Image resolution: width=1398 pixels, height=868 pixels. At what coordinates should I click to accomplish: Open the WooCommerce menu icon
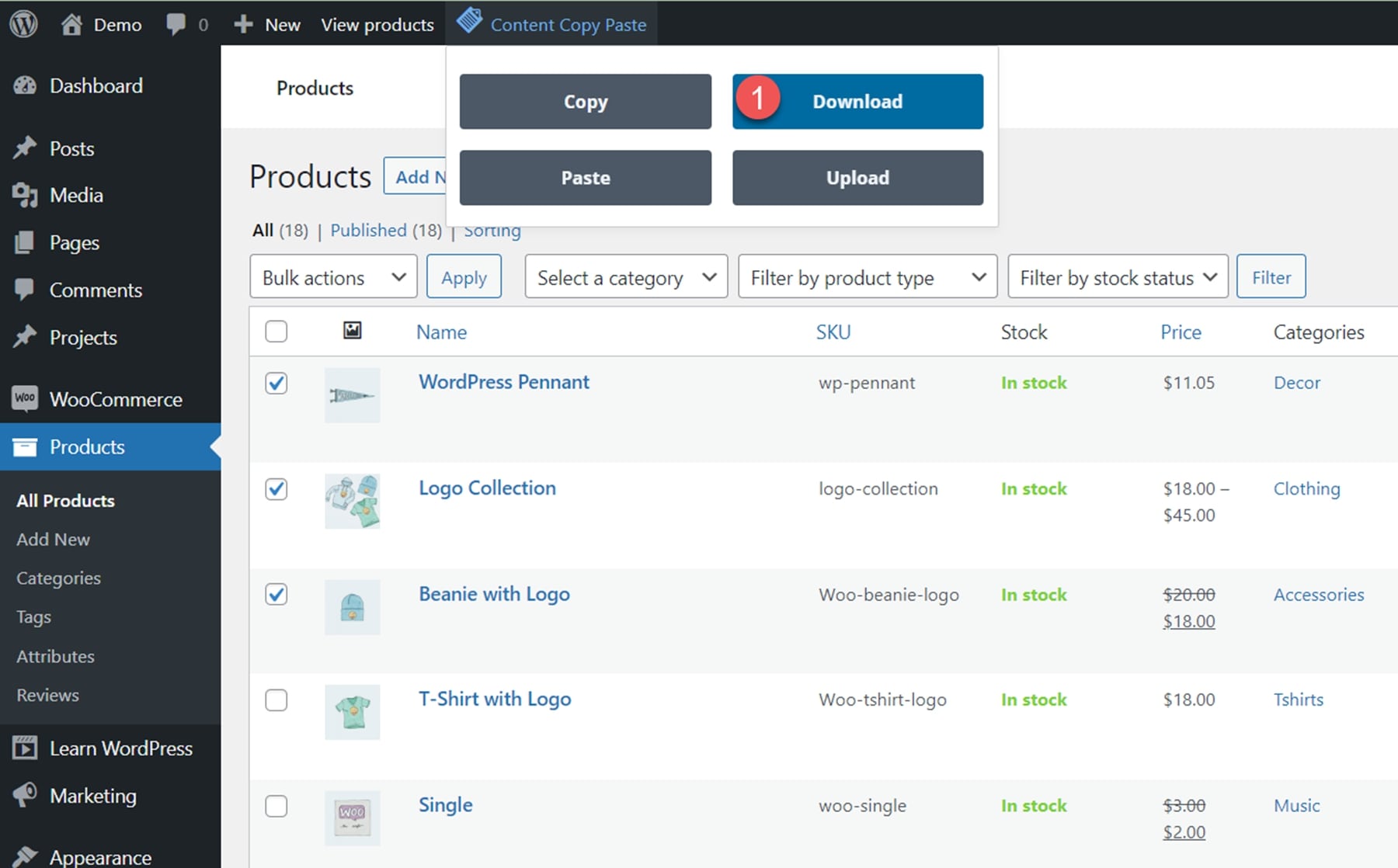pos(25,399)
